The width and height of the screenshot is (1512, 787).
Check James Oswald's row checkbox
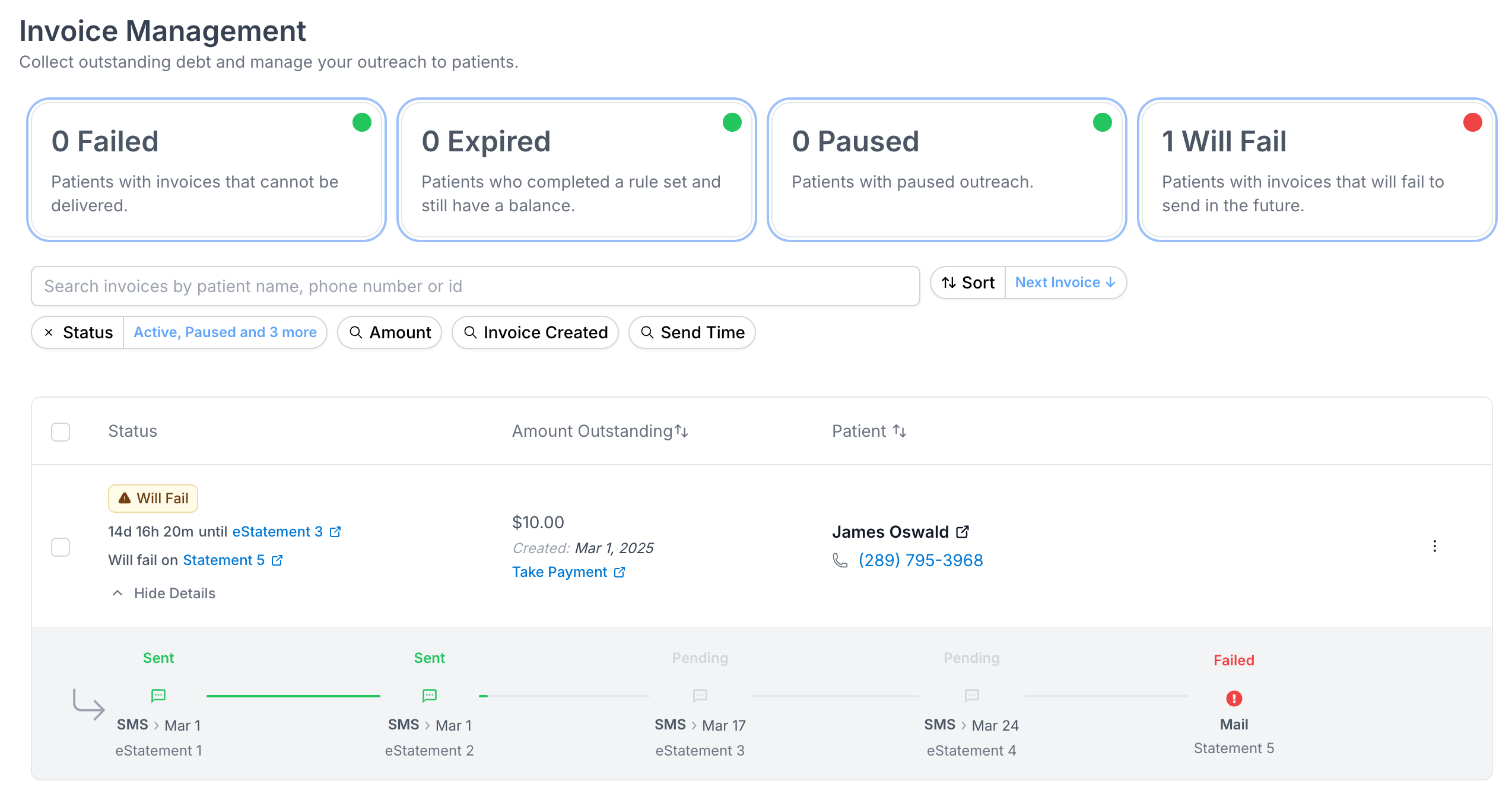pyautogui.click(x=60, y=548)
